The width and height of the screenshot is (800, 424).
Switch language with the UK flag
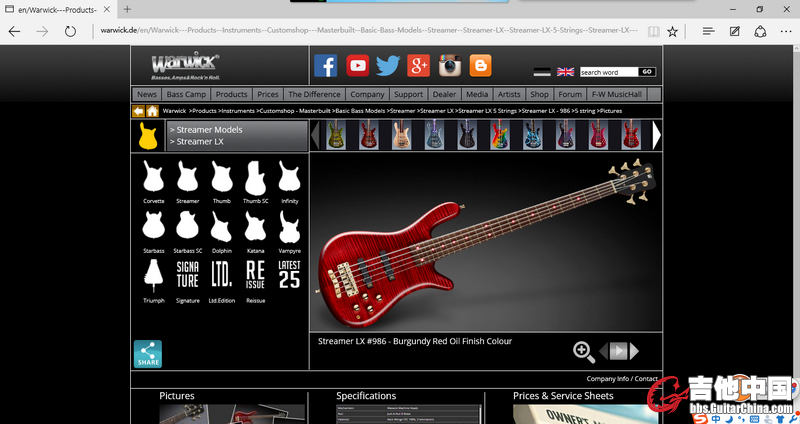point(565,72)
